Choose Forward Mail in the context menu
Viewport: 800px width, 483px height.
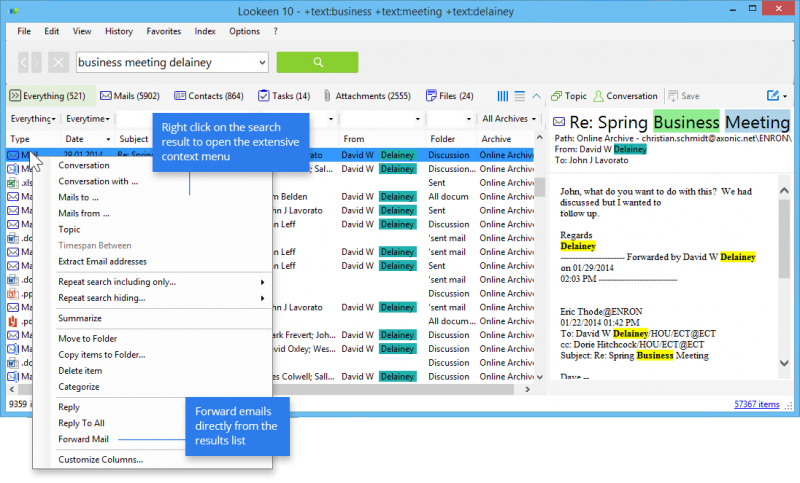(x=84, y=439)
